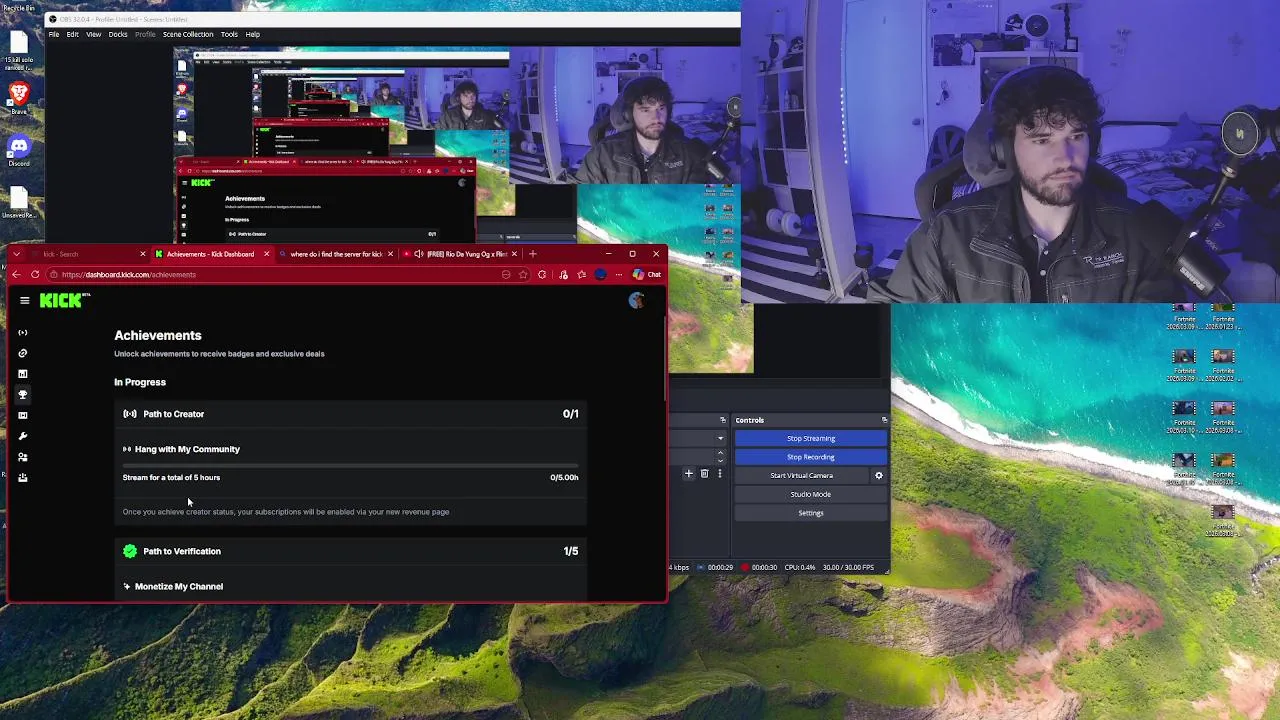
Task: Bookmark the page with the star icon
Action: 523,274
